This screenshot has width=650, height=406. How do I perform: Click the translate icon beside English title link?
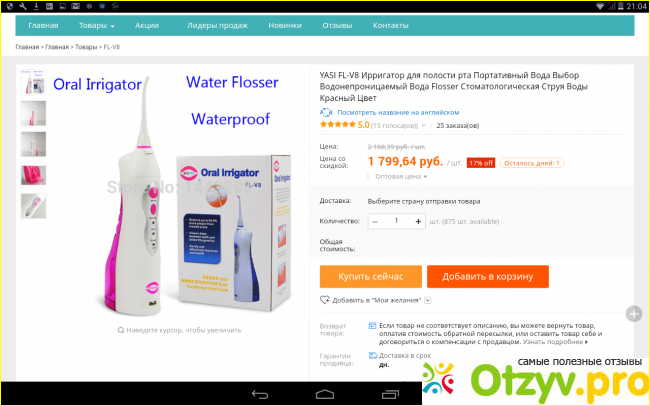point(326,112)
